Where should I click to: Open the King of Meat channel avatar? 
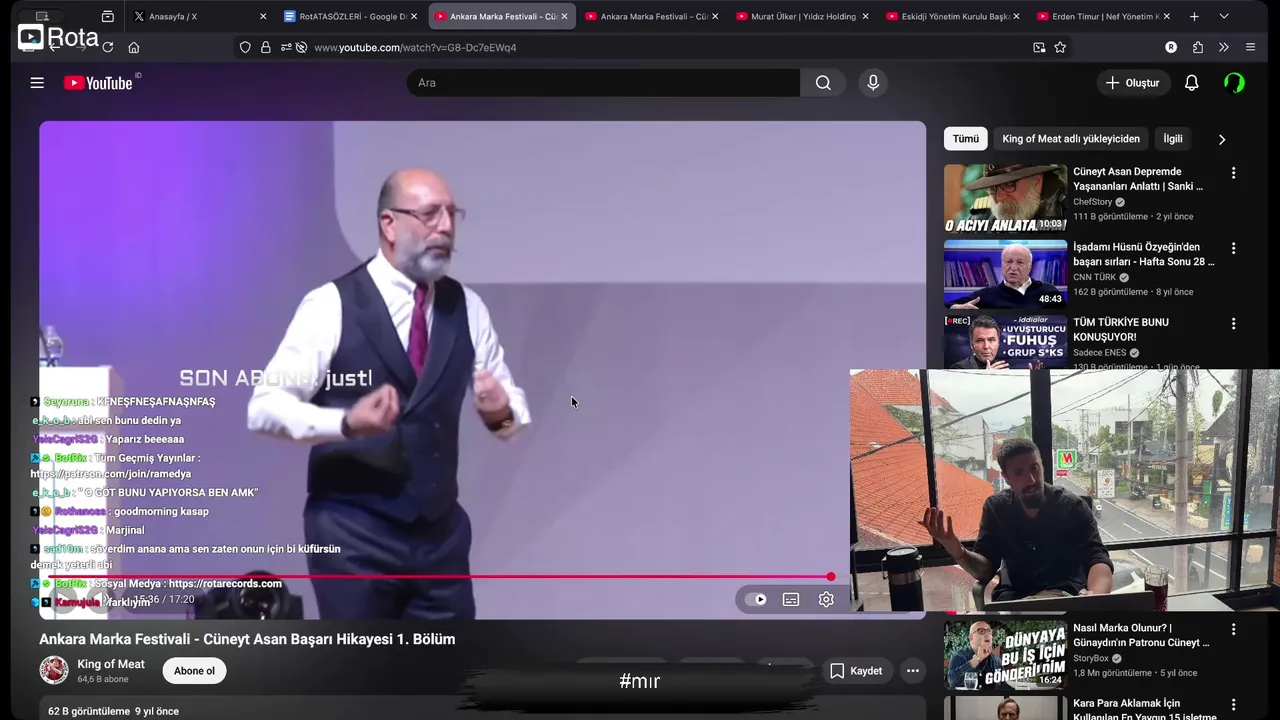coord(54,670)
